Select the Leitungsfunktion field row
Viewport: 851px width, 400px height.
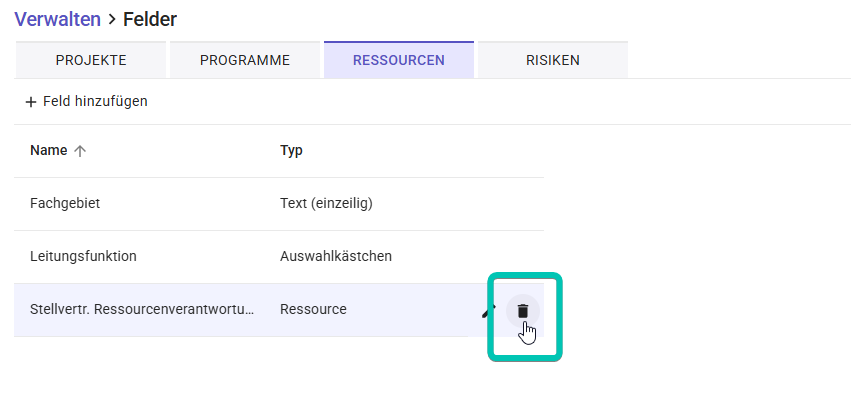coord(279,257)
